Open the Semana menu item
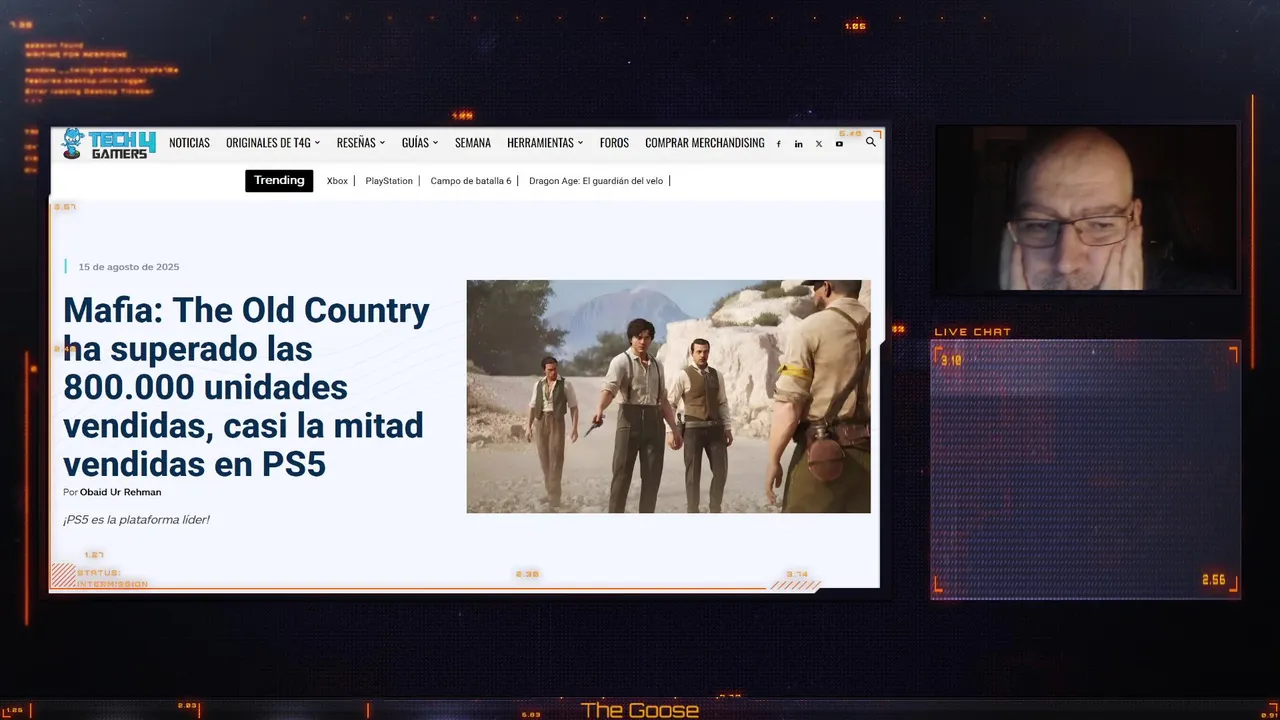The height and width of the screenshot is (720, 1280). [x=473, y=143]
